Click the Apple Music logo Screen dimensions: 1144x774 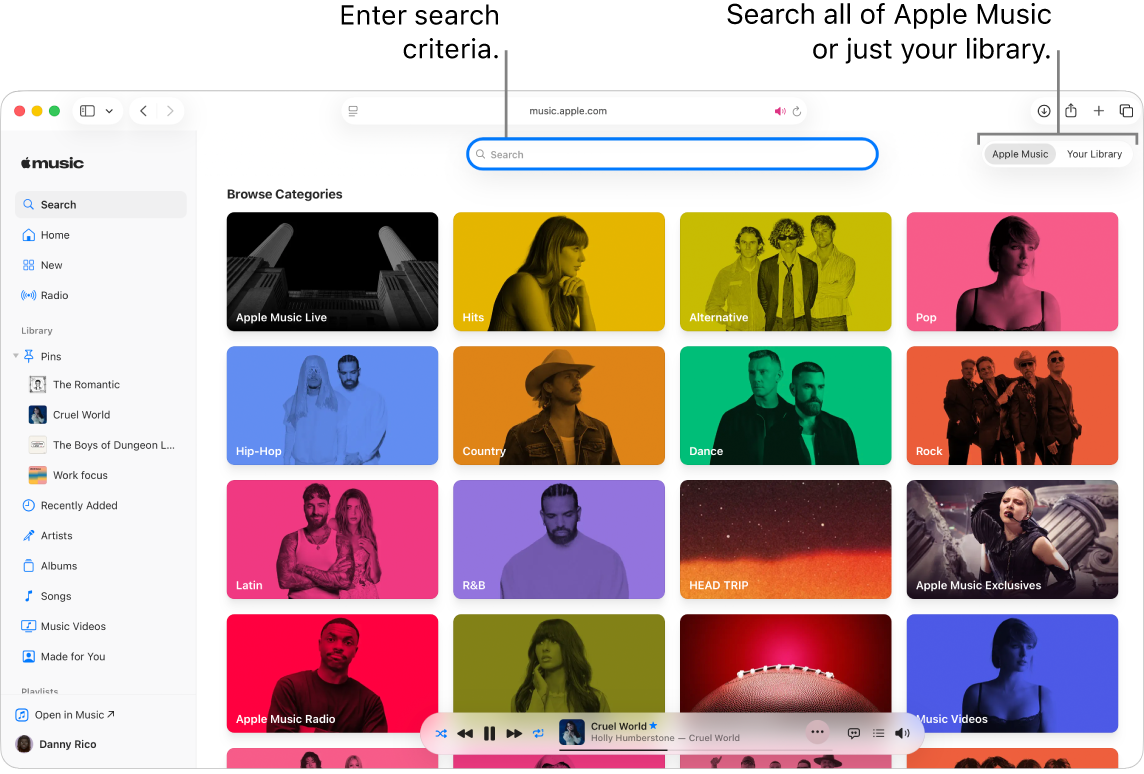coord(52,163)
